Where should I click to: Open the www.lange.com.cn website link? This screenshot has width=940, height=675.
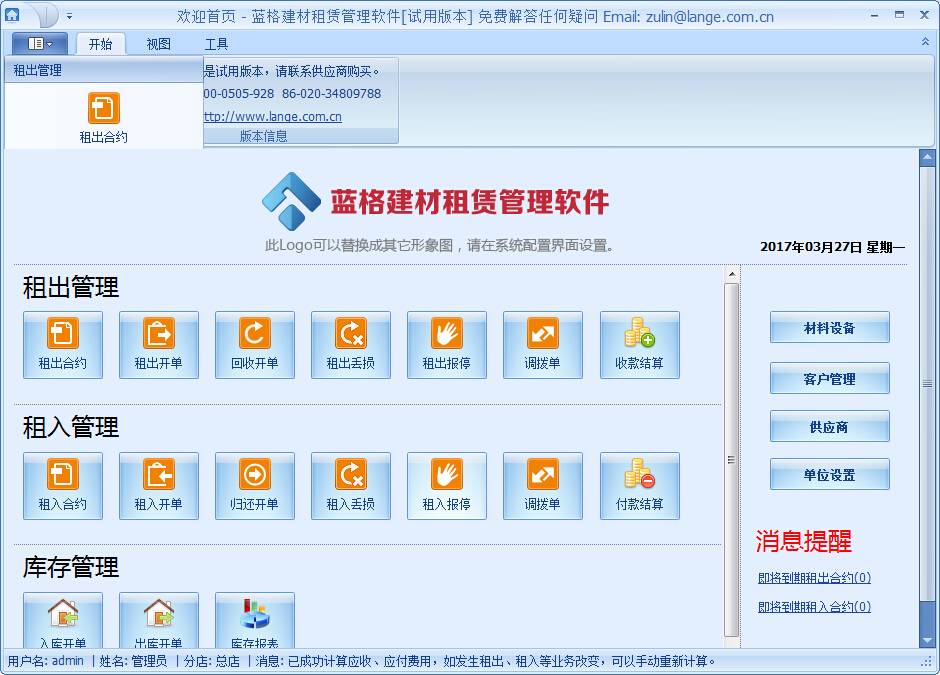273,116
